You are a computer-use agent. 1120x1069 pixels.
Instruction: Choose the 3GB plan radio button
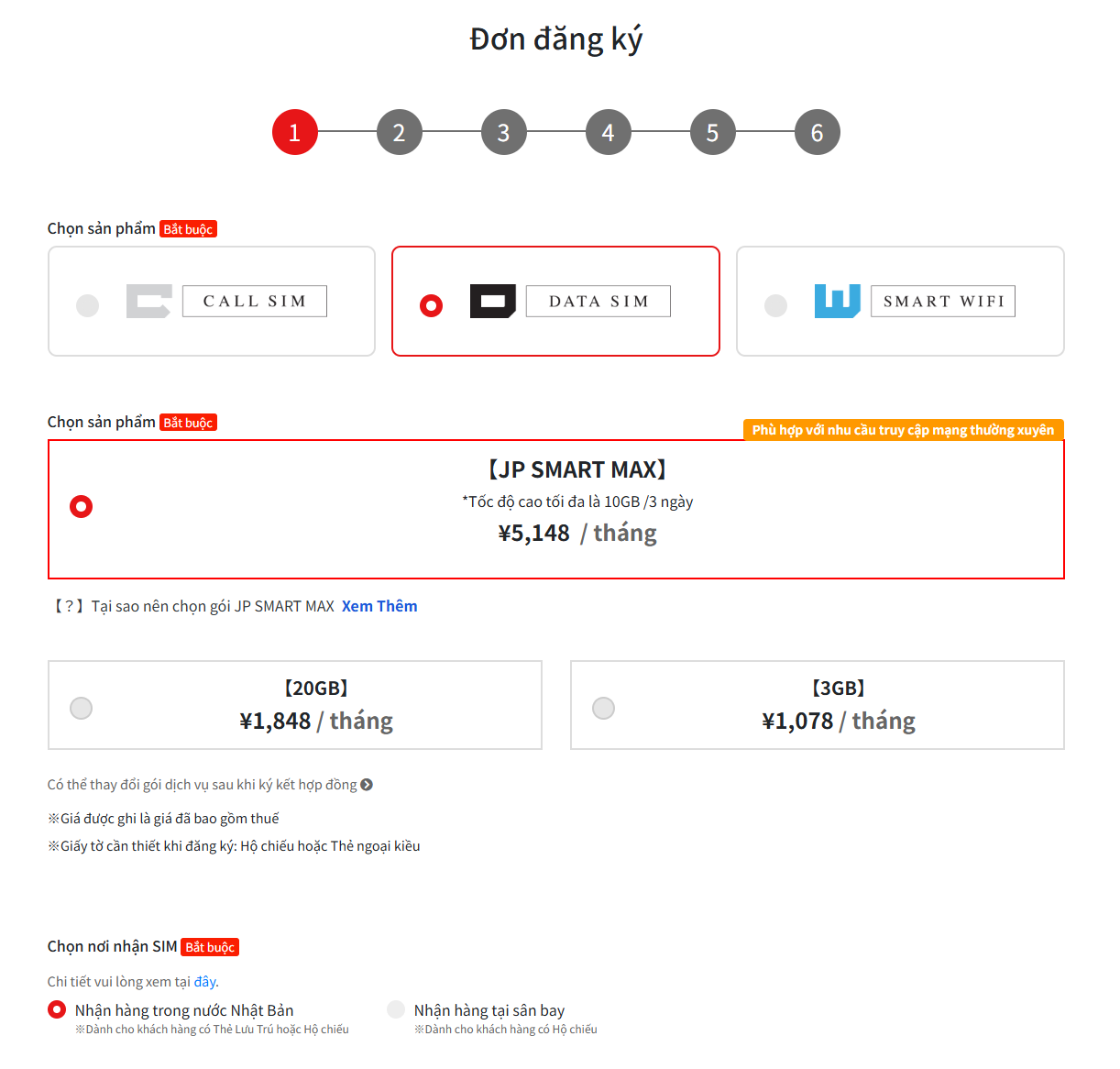click(x=604, y=708)
